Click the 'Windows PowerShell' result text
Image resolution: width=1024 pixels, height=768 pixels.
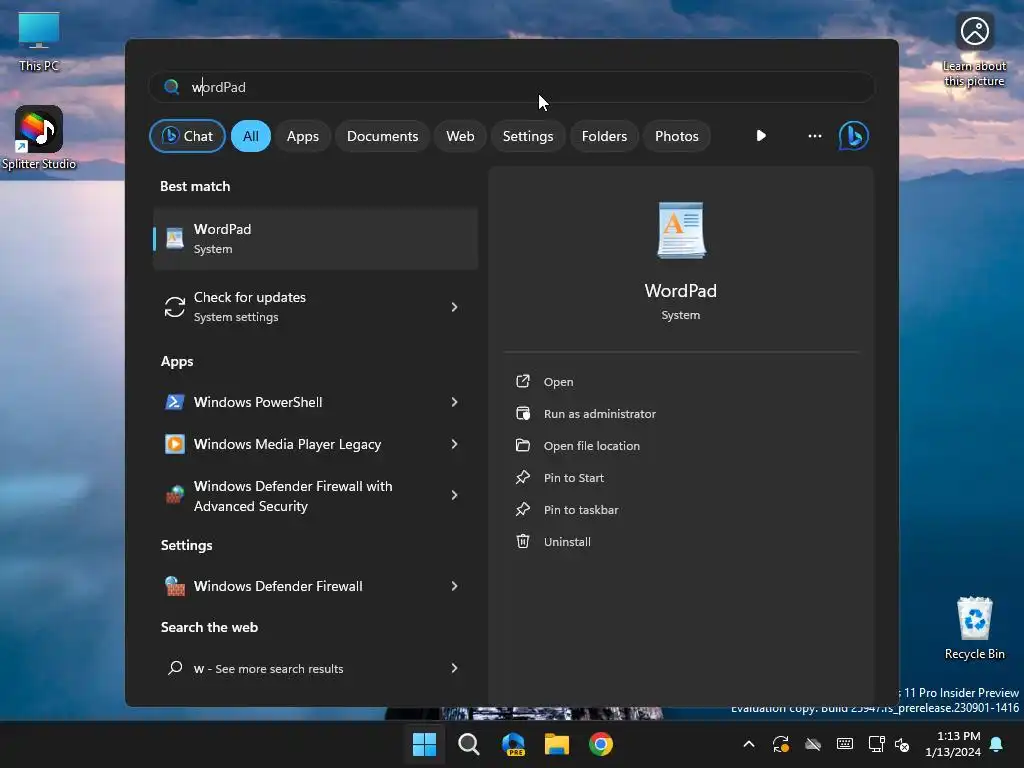(258, 402)
